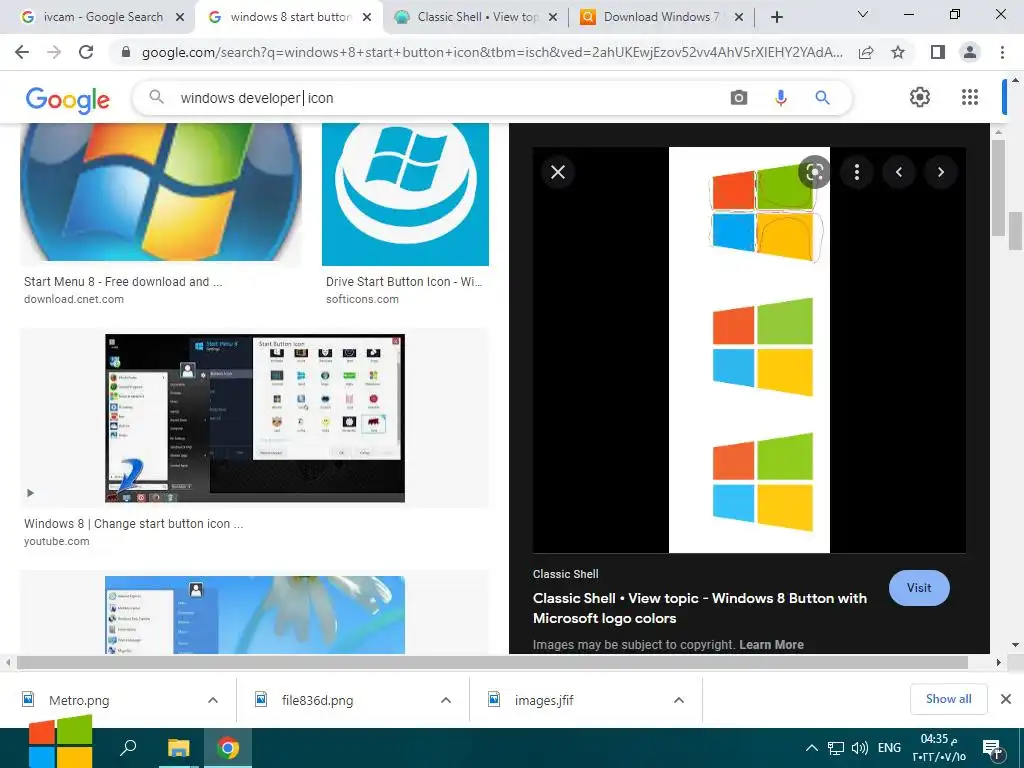Select the blue Drive Start Button thumbnail
1024x768 pixels.
pos(405,194)
